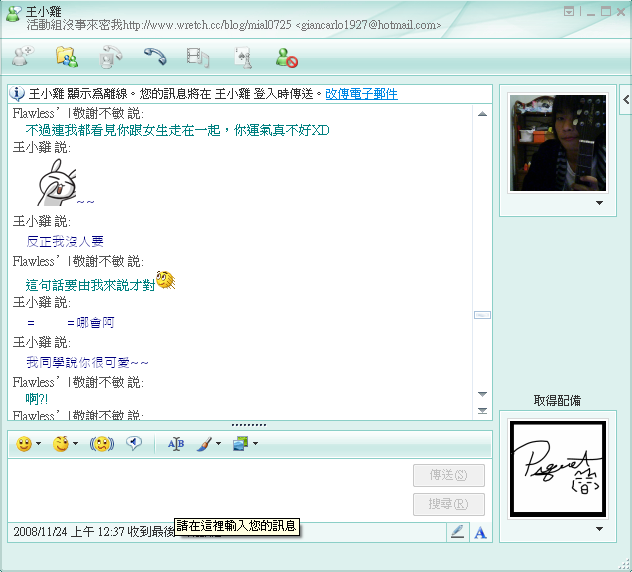Open the share files folder icon
The image size is (632, 572).
coord(67,56)
